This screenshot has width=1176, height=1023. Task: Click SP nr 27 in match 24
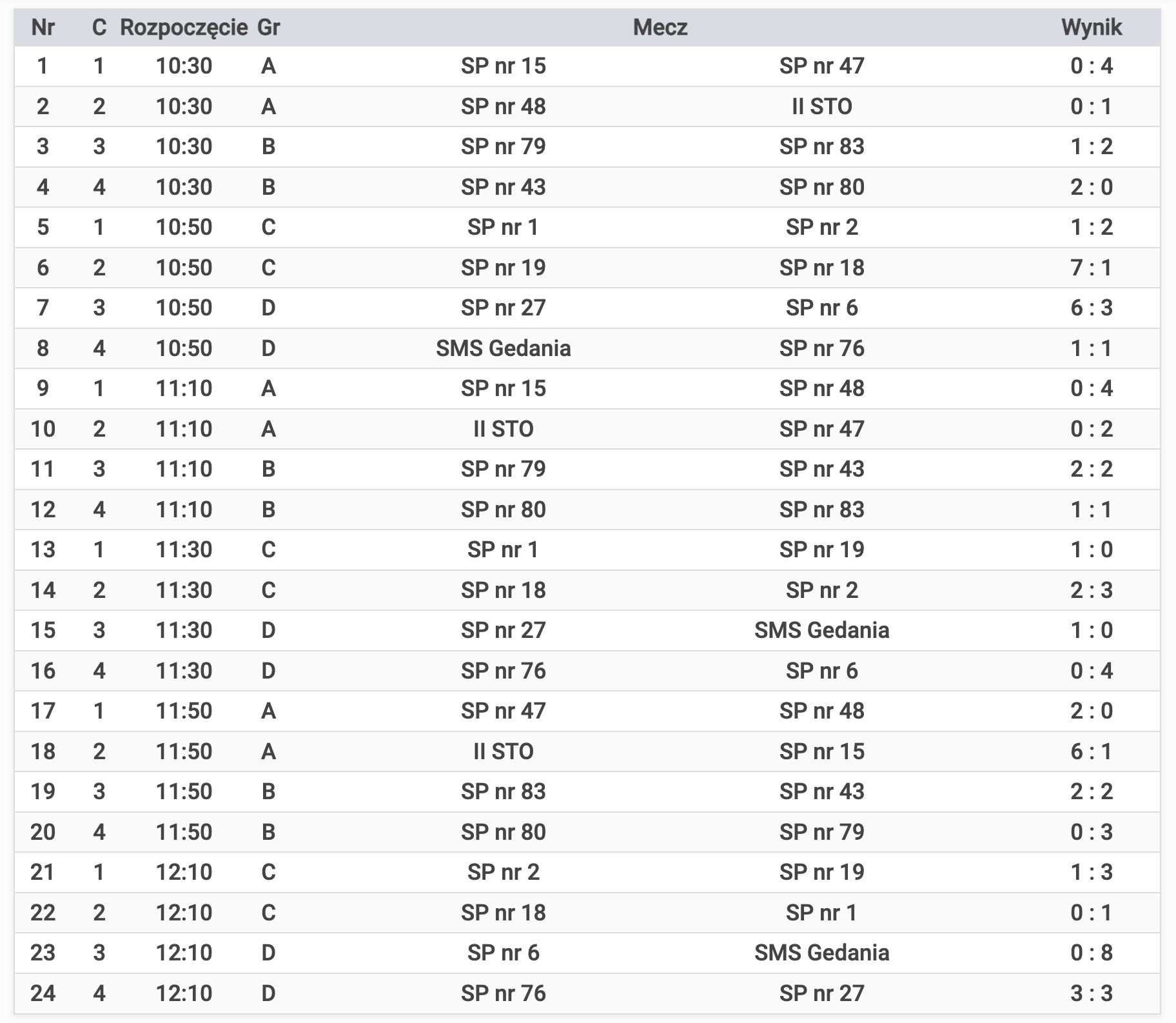pos(821,993)
